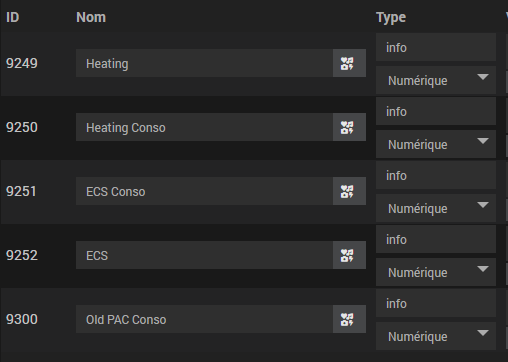Click the Type column header
Screen dimensions: 508x362
391,18
